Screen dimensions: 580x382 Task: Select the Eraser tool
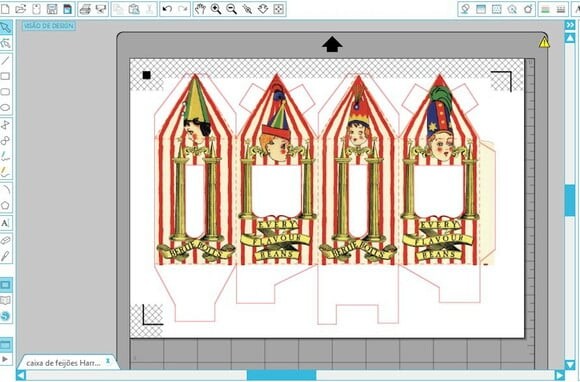[5, 240]
